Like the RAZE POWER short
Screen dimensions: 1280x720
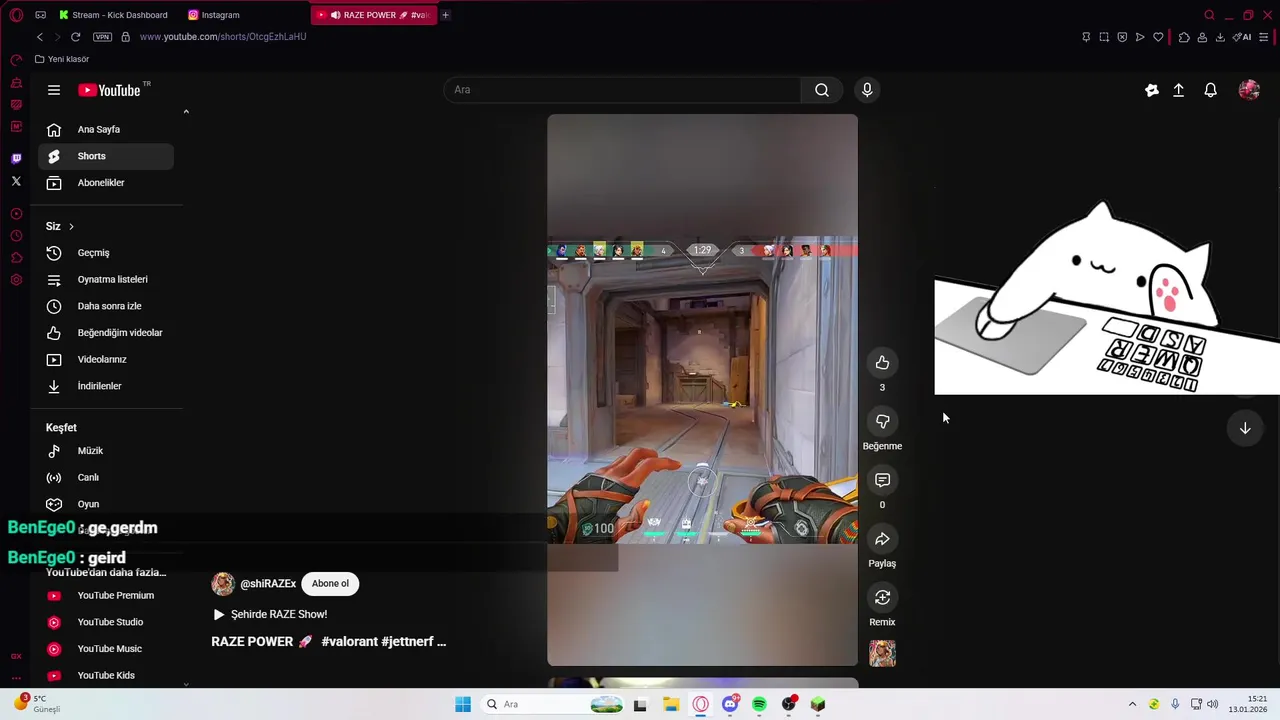(x=882, y=363)
